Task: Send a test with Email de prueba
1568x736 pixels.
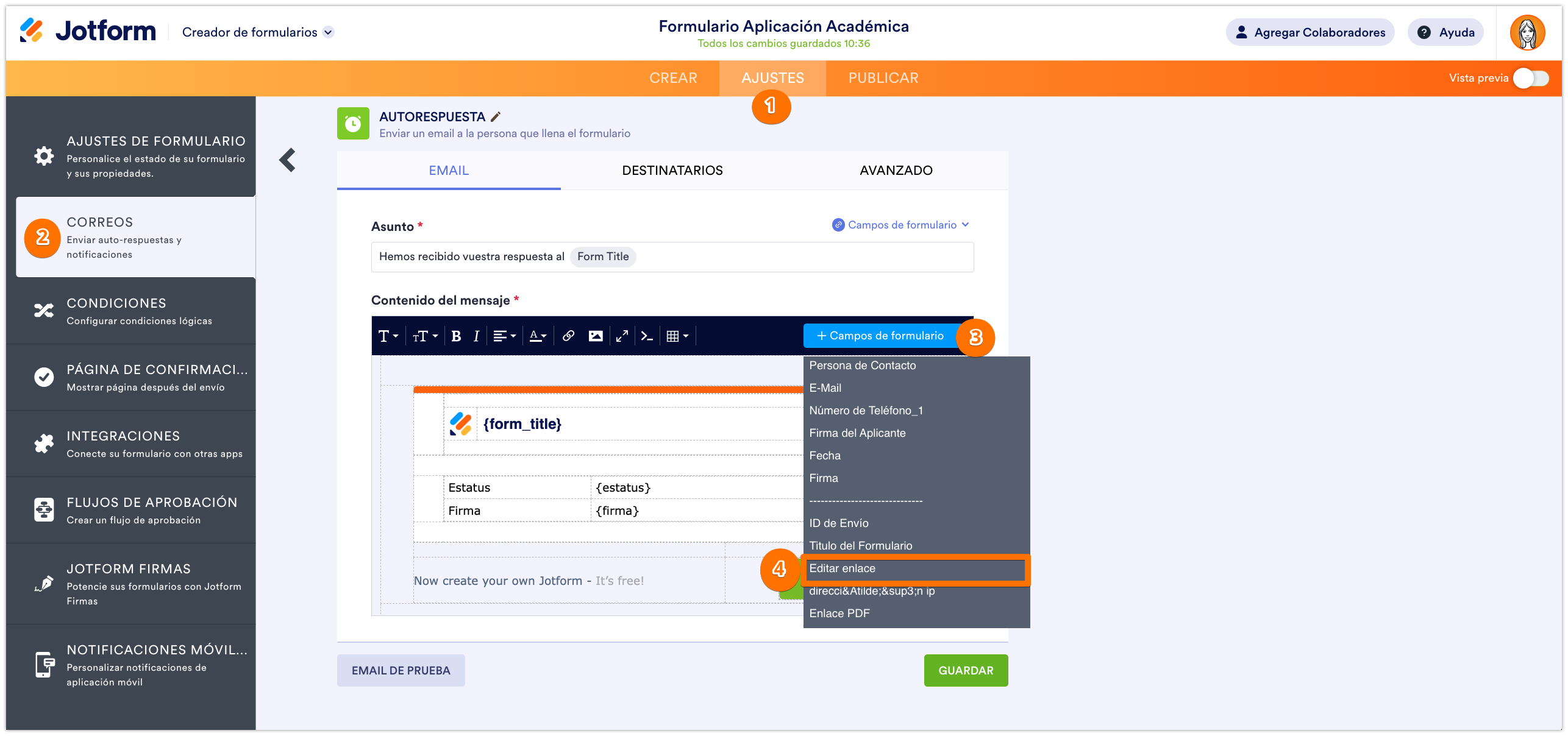Action: point(401,670)
